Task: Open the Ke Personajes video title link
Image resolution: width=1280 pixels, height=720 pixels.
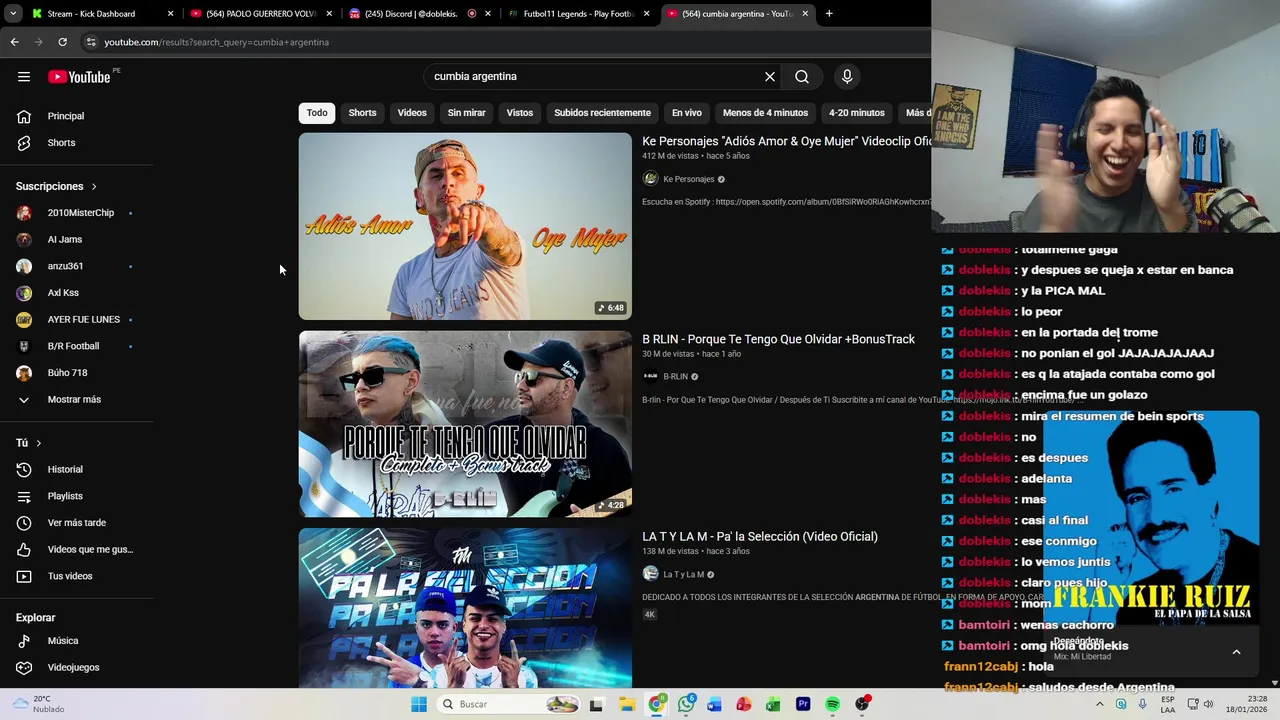Action: pyautogui.click(x=787, y=142)
